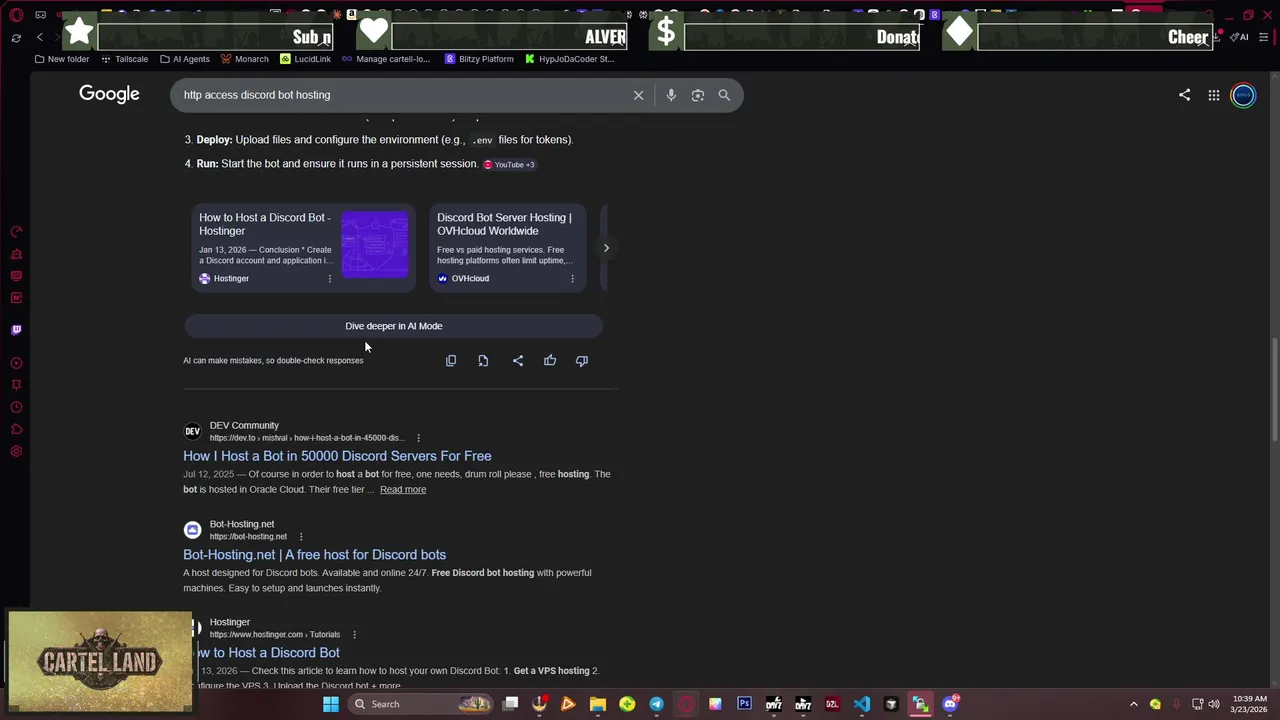The image size is (1280, 720).
Task: Click the Dive deeper in AI Mode button
Action: click(394, 326)
